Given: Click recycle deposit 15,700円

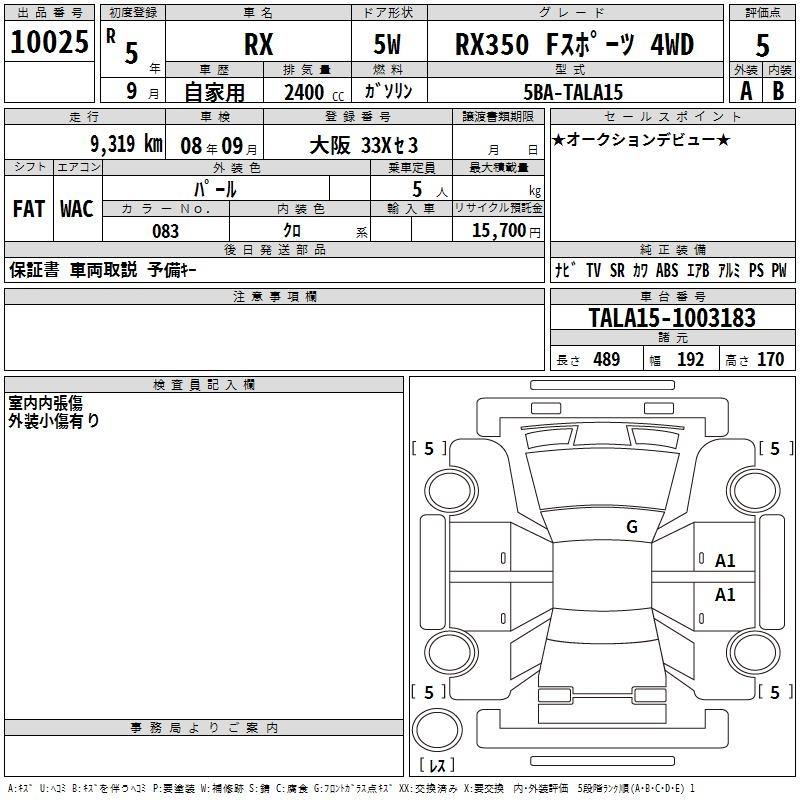Looking at the screenshot, I should [x=506, y=231].
